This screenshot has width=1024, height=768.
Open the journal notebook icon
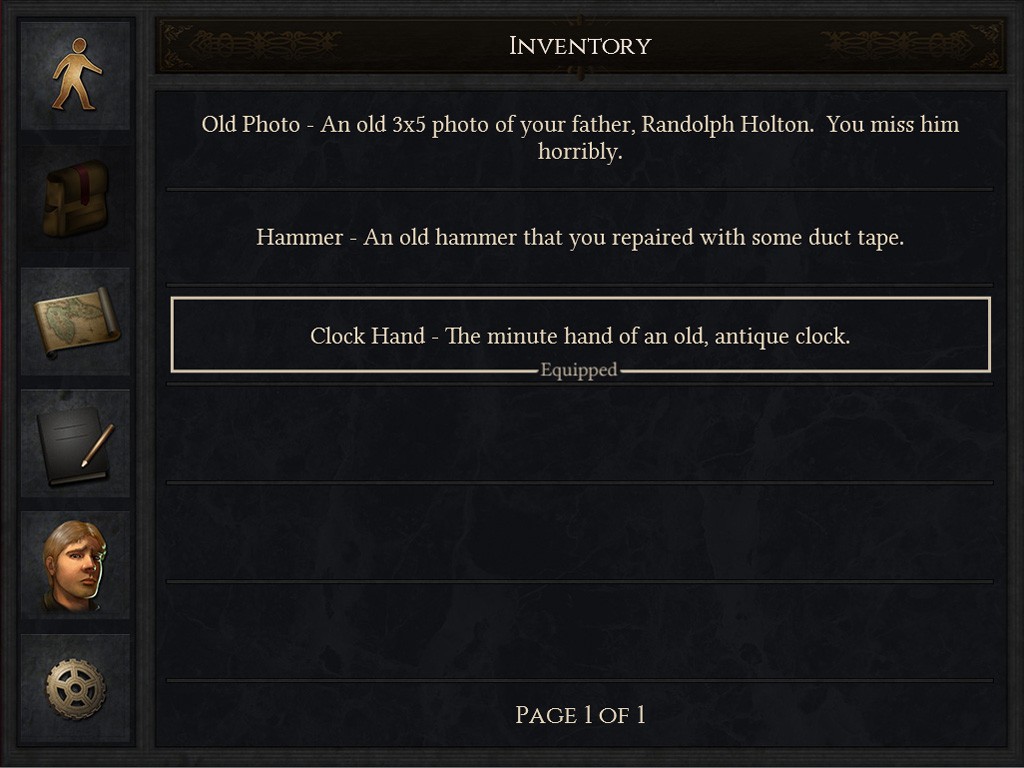point(76,443)
